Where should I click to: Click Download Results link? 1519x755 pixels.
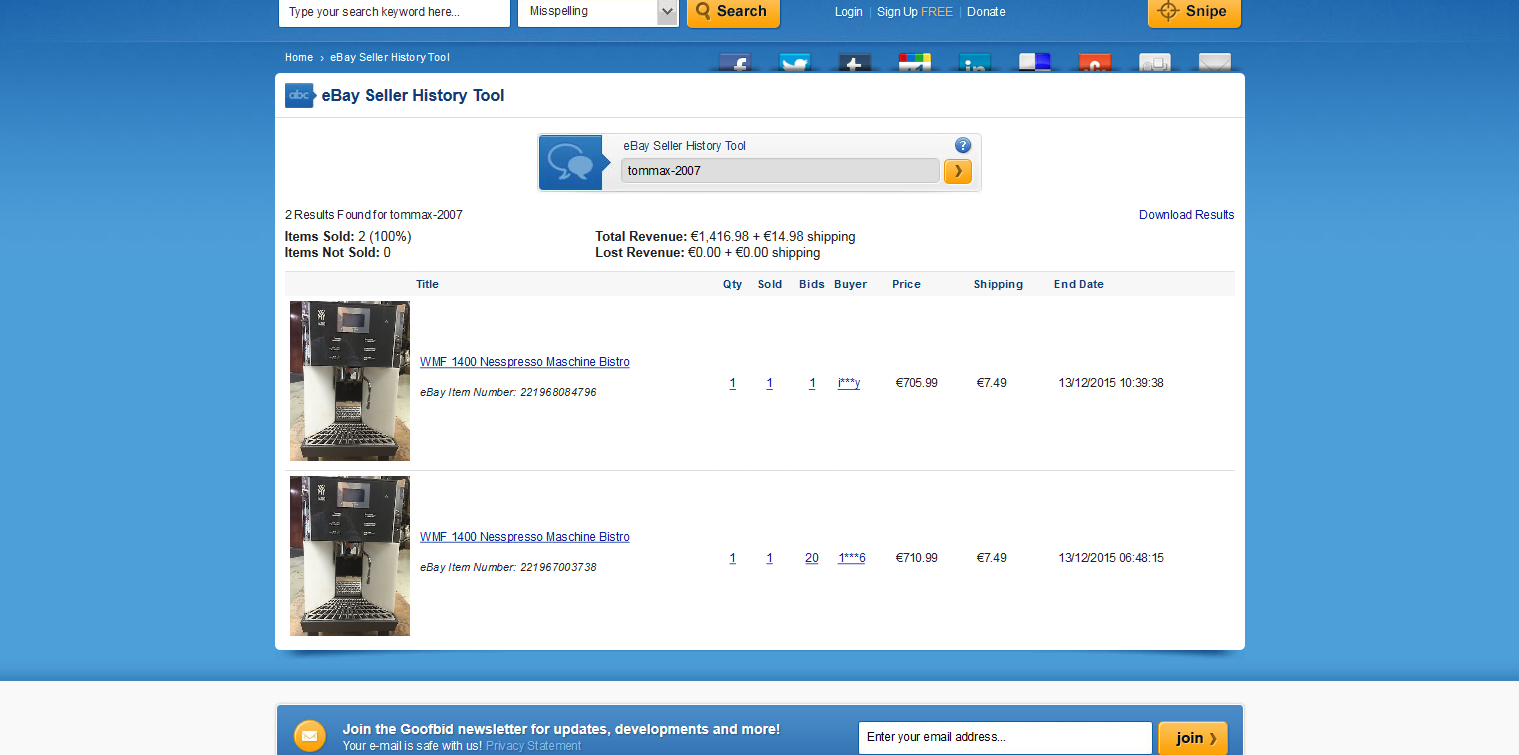point(1186,215)
